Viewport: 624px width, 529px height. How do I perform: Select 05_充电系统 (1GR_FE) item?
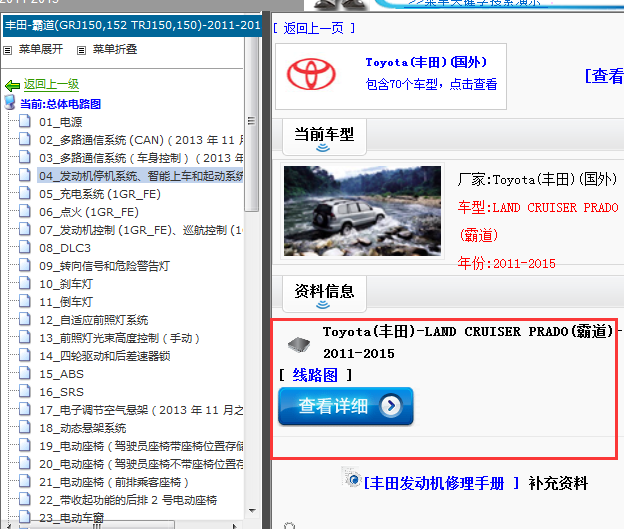coord(100,194)
